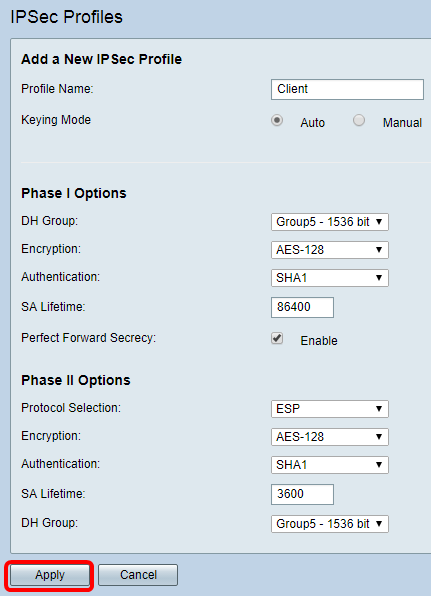The width and height of the screenshot is (432, 596).
Task: Click the Cancel button
Action: click(138, 575)
